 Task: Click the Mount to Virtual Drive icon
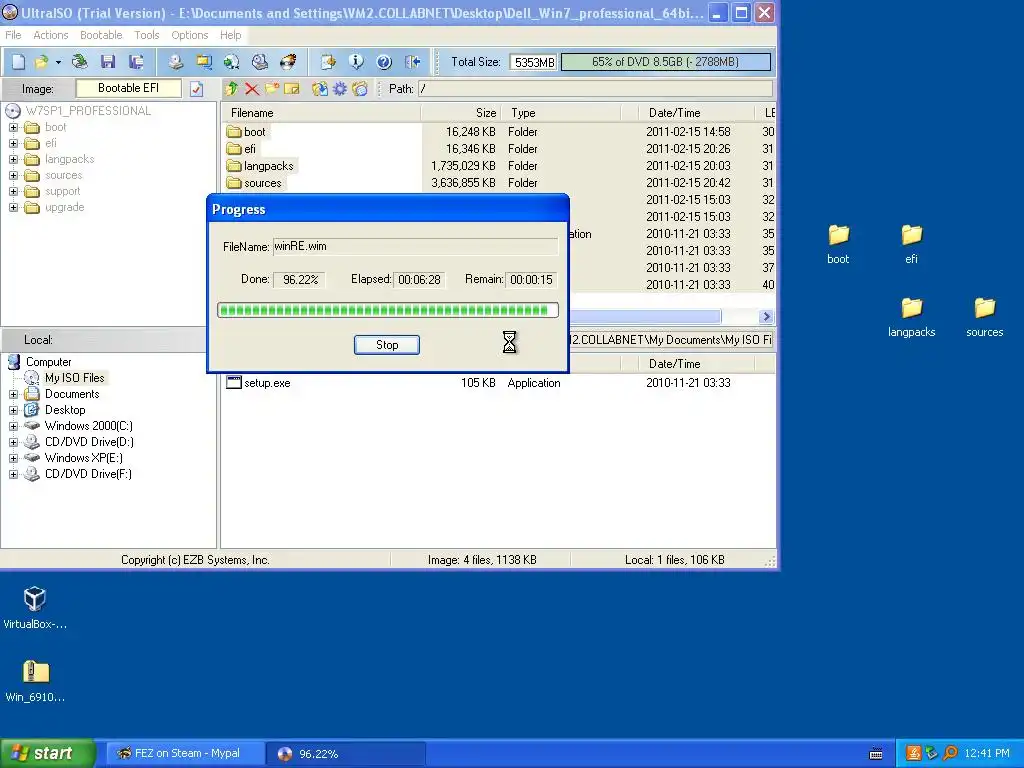pyautogui.click(x=260, y=62)
